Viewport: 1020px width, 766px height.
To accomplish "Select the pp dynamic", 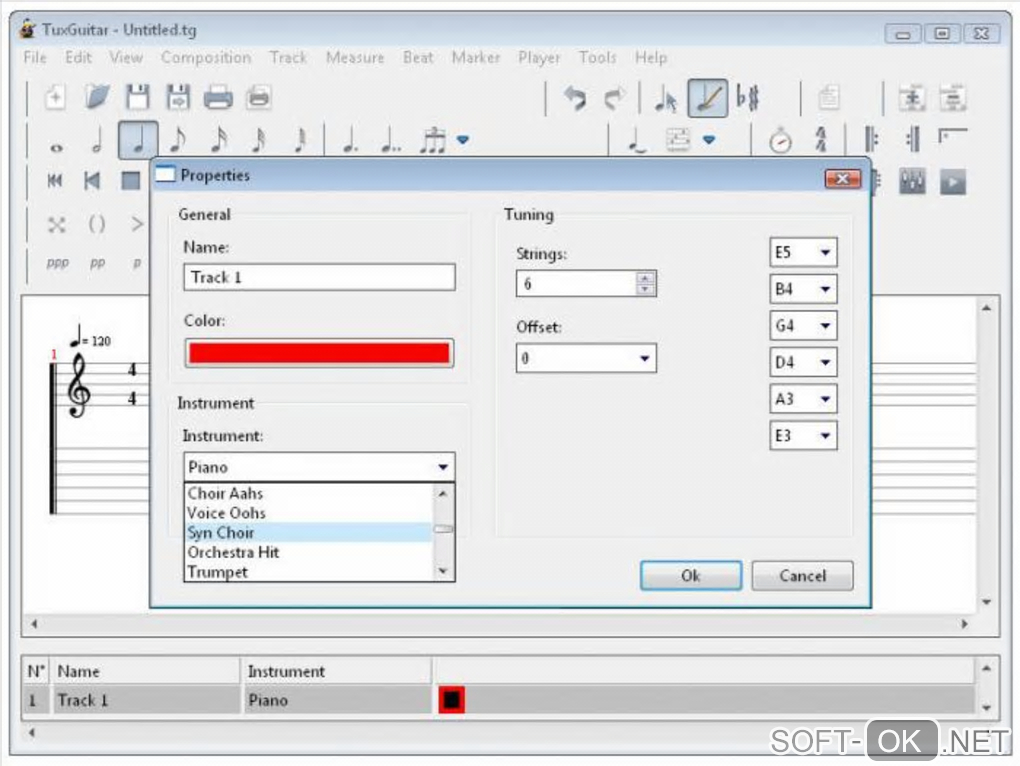I will (x=98, y=263).
